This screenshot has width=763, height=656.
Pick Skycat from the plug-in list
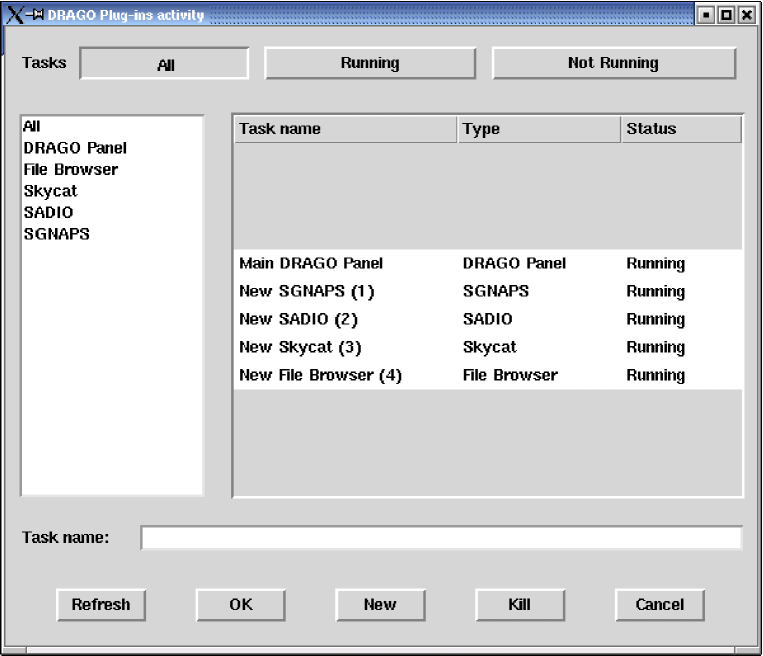tap(50, 191)
